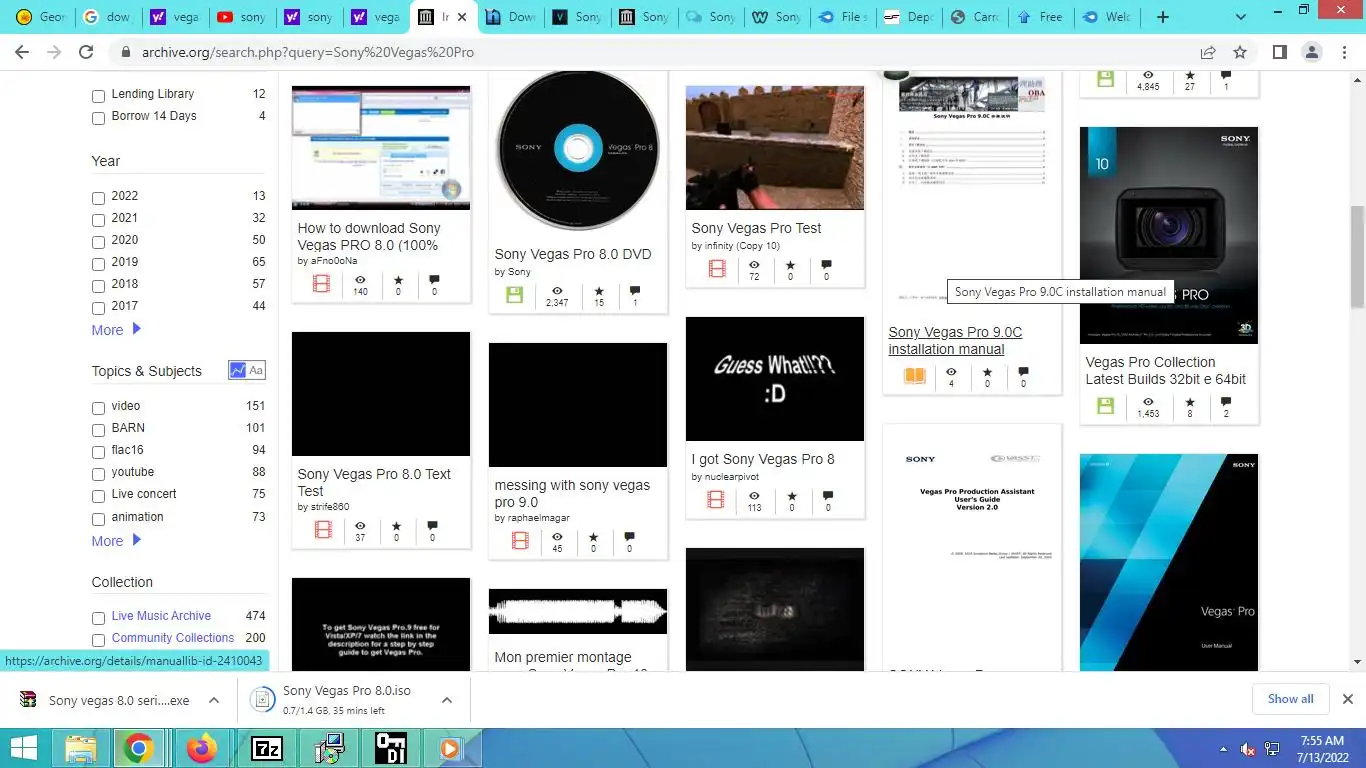Click the reviews comment icon under Sony Vegas Pro Test
The image size is (1366, 768).
tap(826, 265)
